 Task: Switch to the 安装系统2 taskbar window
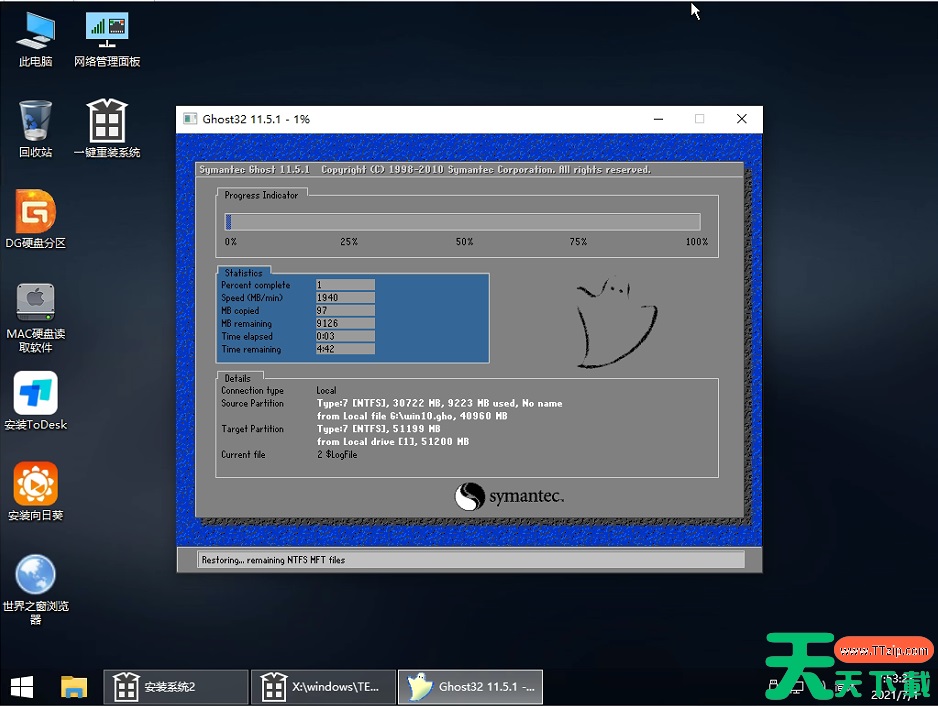[175, 687]
